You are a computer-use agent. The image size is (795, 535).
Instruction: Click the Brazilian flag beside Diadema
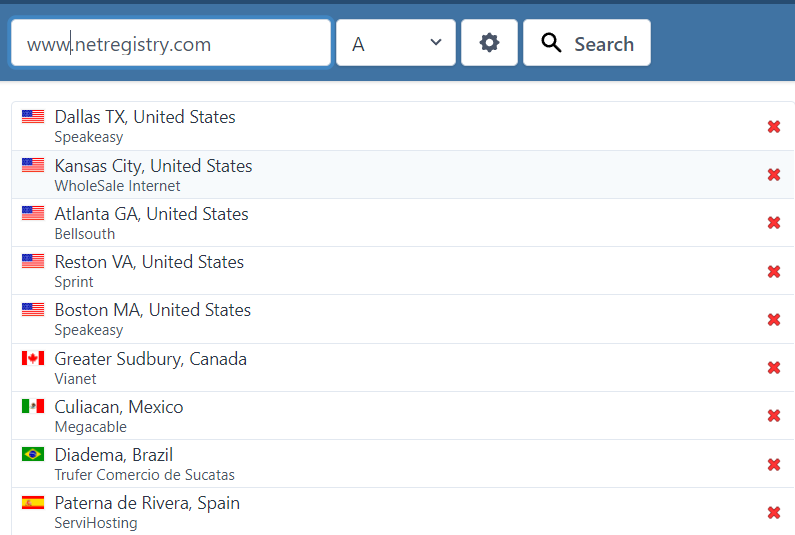pos(33,454)
